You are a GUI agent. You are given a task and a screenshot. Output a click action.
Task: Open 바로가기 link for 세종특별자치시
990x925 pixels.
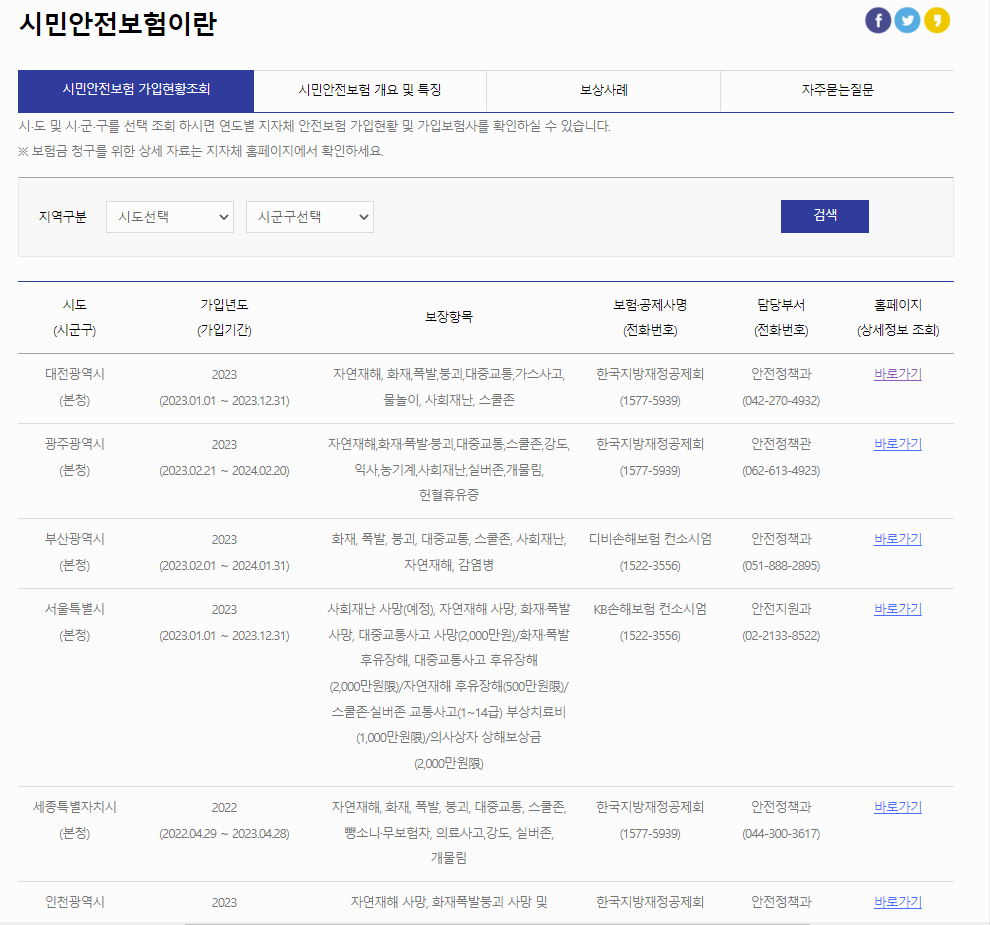(x=897, y=806)
